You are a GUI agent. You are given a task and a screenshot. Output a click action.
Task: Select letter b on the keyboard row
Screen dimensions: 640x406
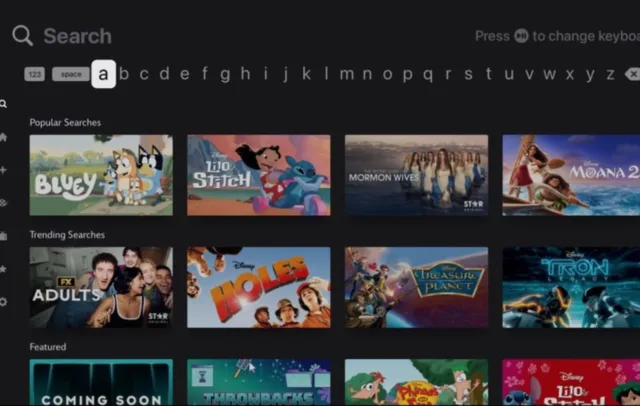124,74
